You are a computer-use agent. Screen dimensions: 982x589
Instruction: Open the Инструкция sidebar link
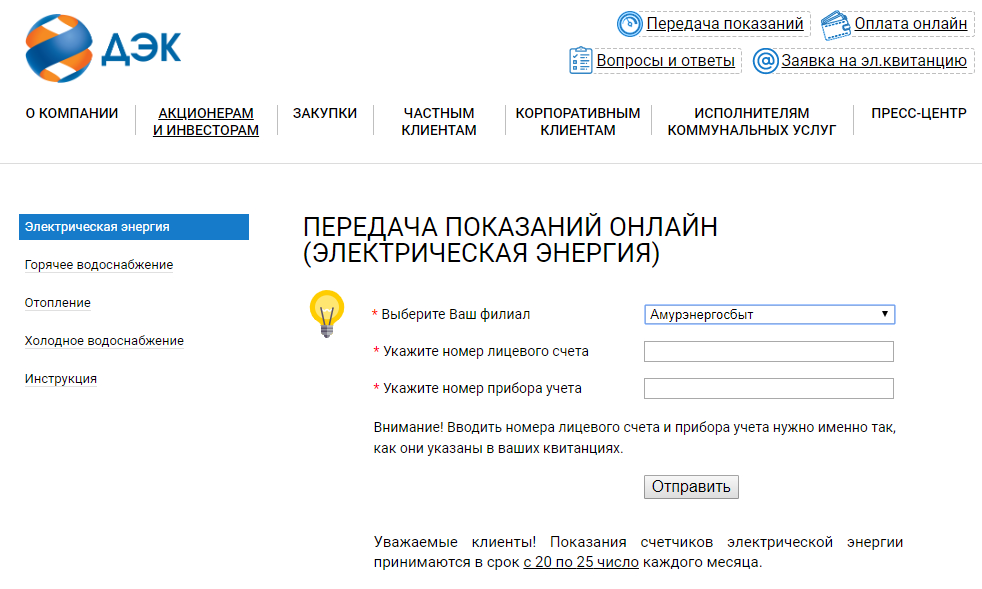click(61, 379)
